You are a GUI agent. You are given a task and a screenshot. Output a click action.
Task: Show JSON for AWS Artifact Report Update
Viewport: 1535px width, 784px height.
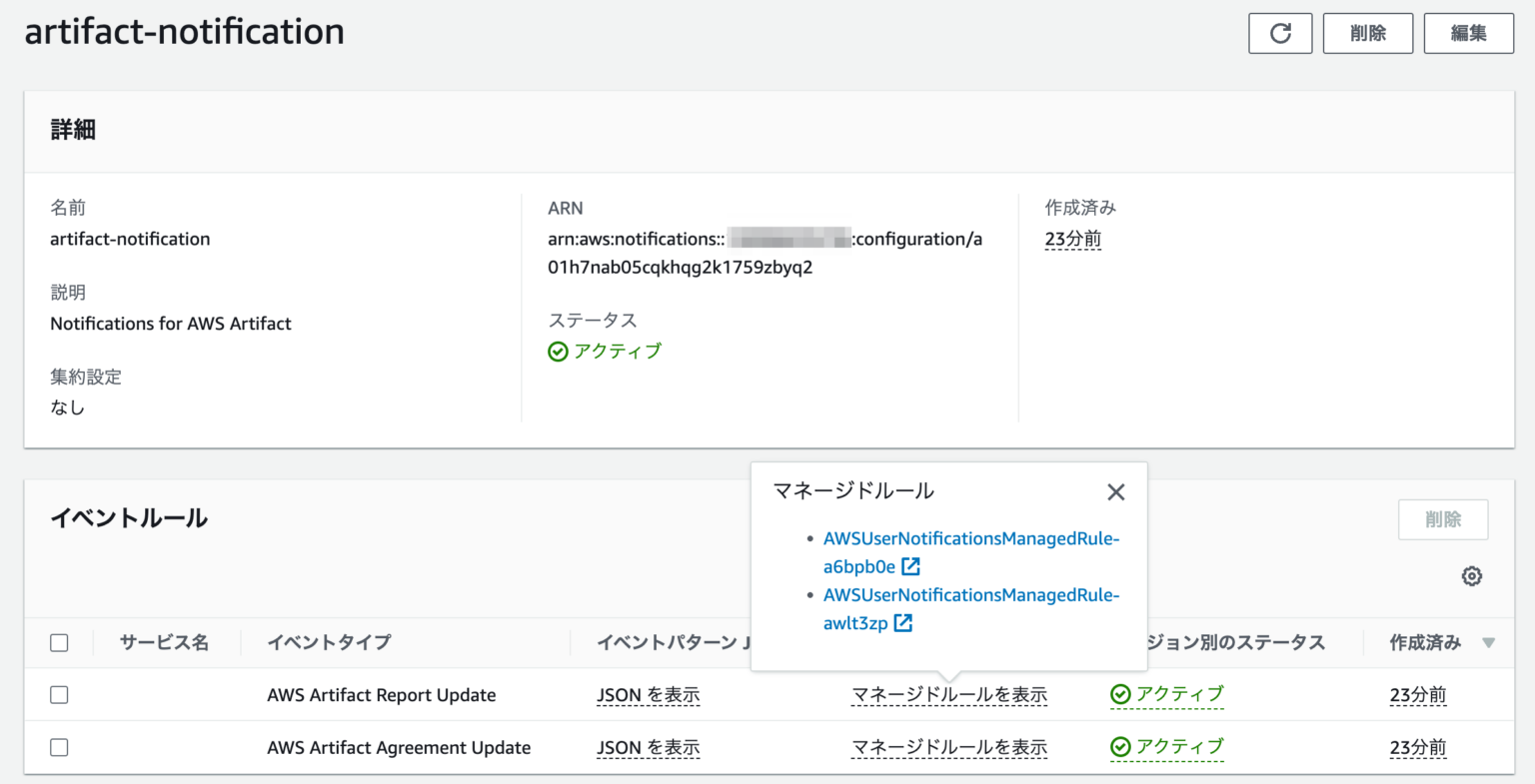point(649,695)
